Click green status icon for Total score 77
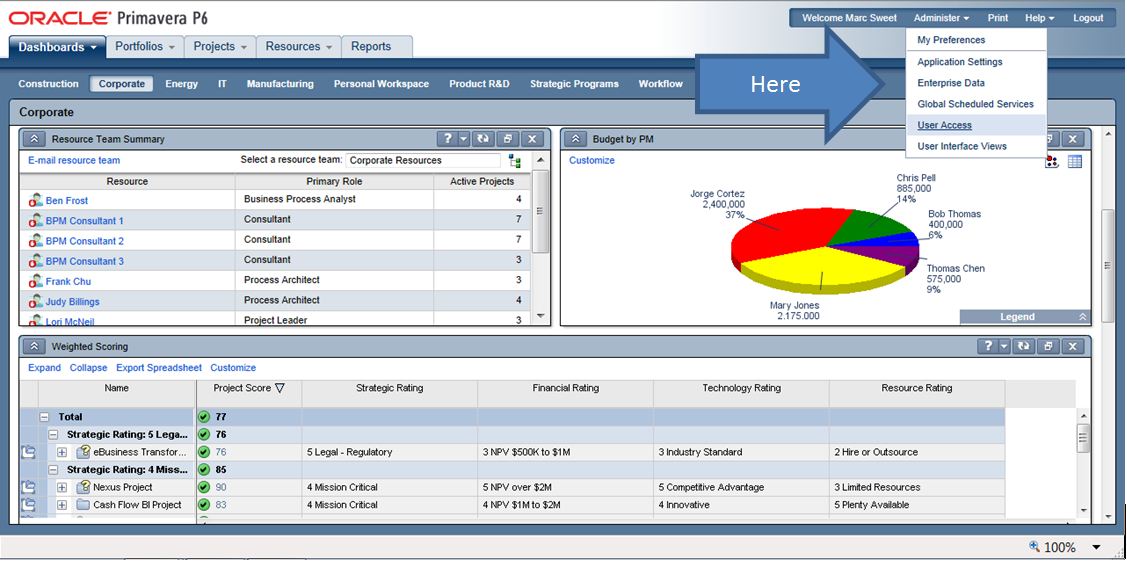This screenshot has height=562, width=1127. 204,417
